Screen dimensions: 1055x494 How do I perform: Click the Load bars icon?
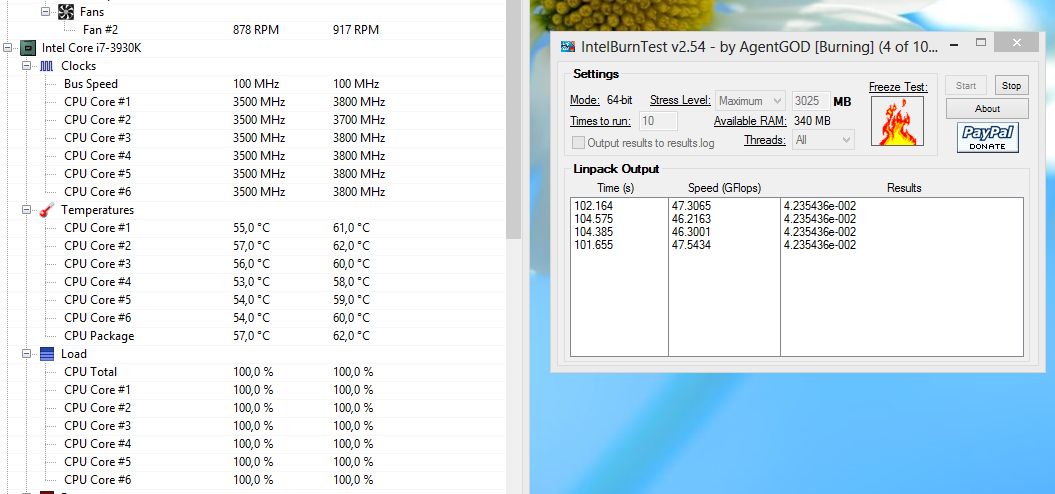[46, 354]
